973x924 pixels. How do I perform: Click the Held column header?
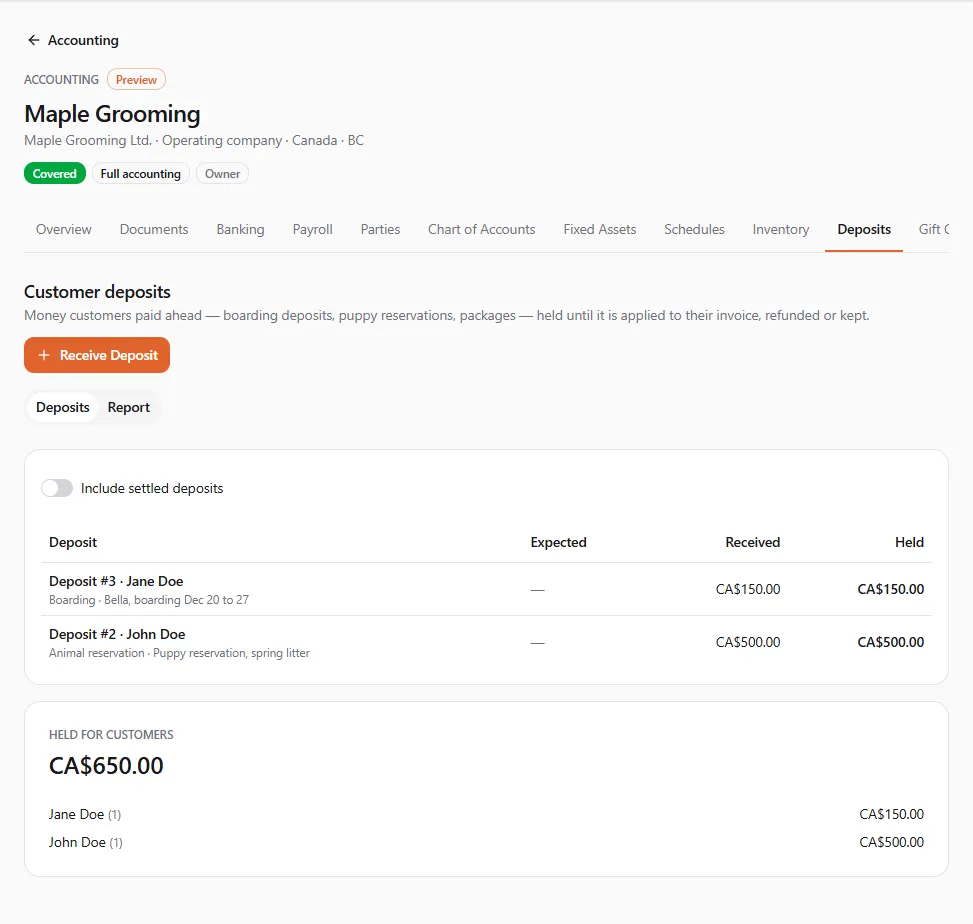(x=909, y=542)
